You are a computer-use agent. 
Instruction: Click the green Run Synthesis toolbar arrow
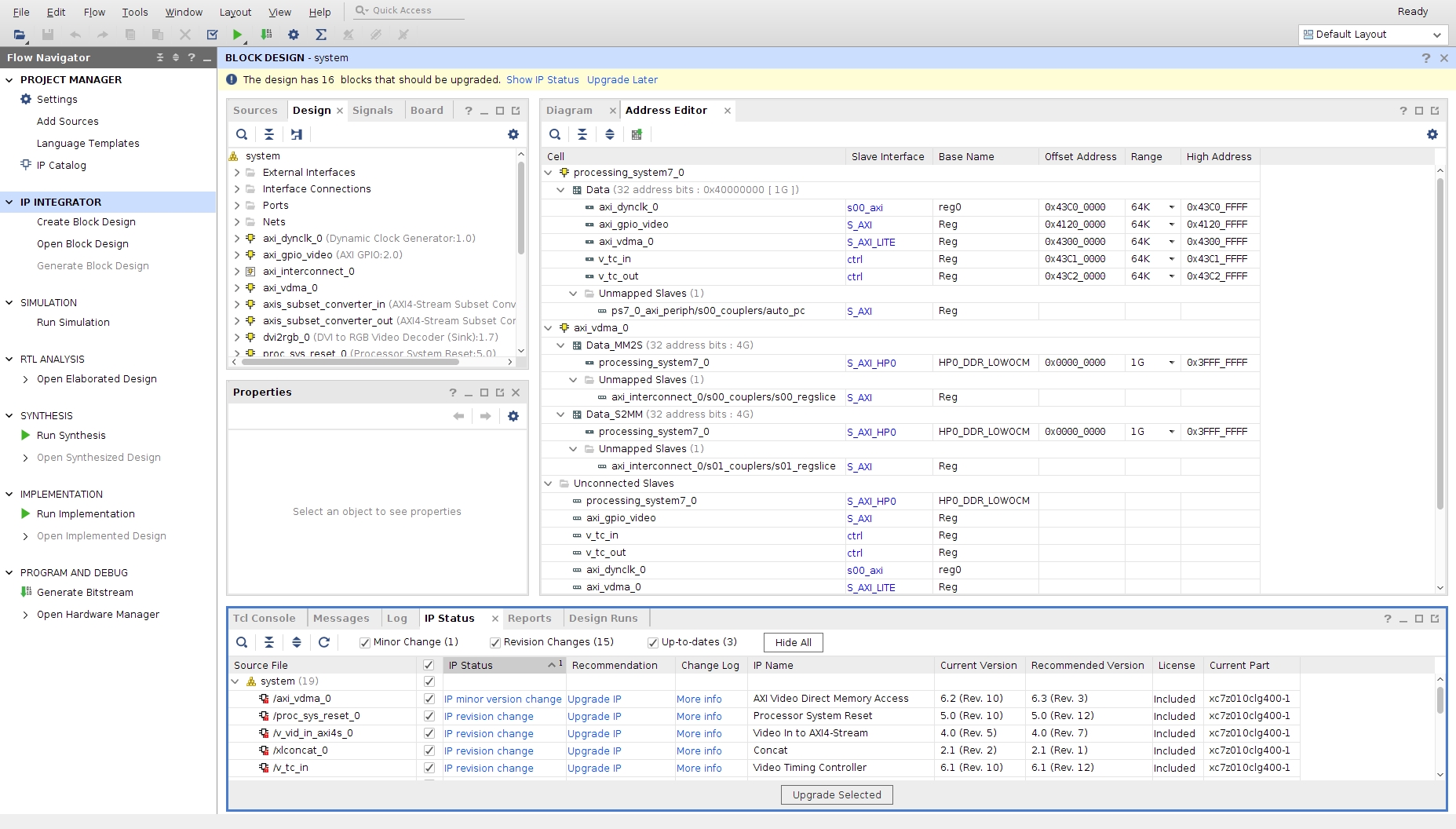click(237, 35)
